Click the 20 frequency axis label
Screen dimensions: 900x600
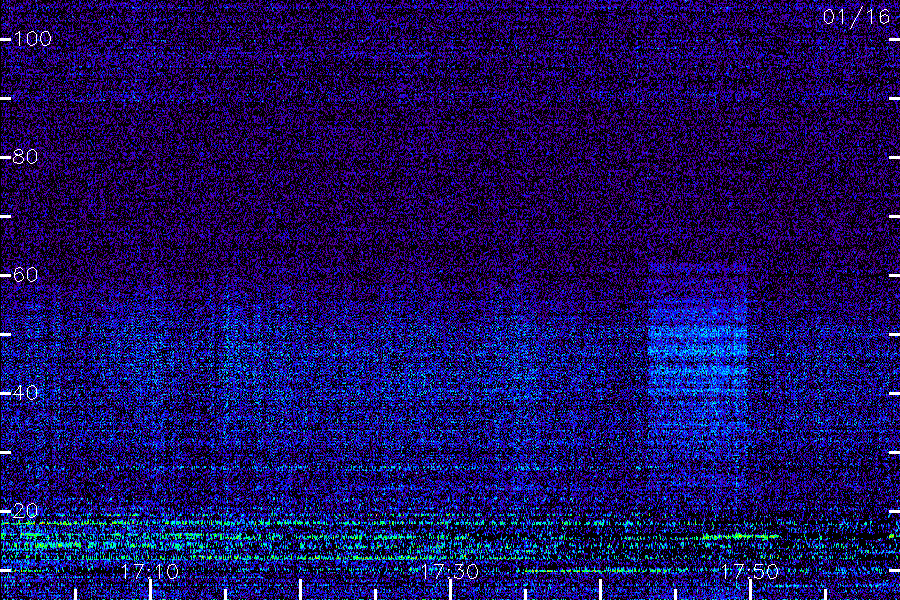[25, 510]
